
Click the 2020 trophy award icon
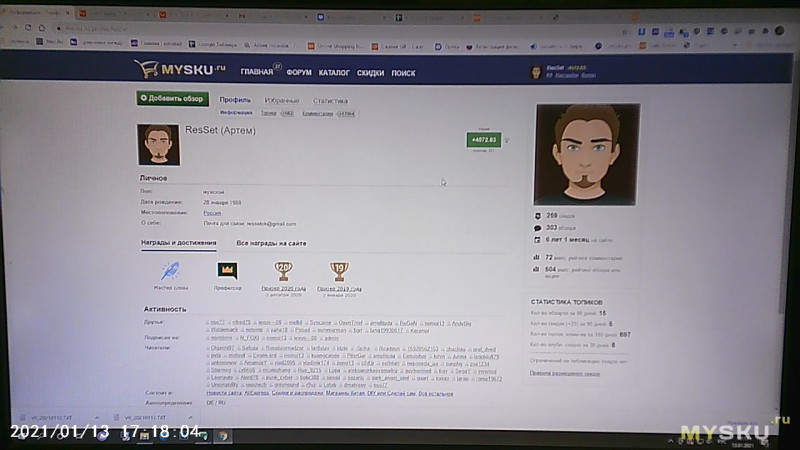point(283,271)
